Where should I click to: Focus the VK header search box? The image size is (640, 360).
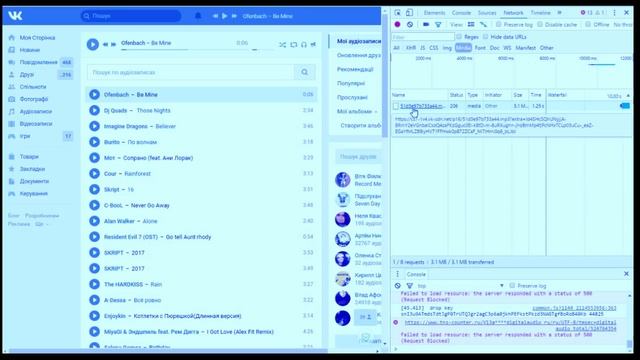click(131, 16)
